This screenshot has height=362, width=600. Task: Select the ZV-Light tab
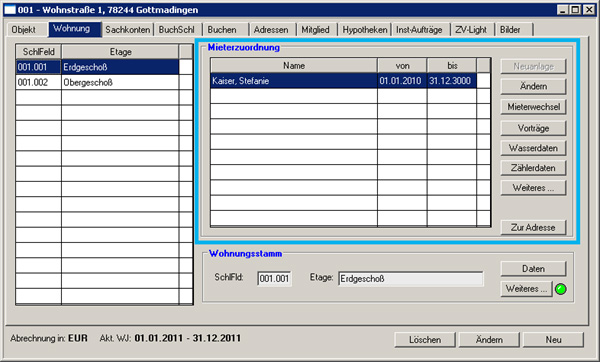pos(471,30)
